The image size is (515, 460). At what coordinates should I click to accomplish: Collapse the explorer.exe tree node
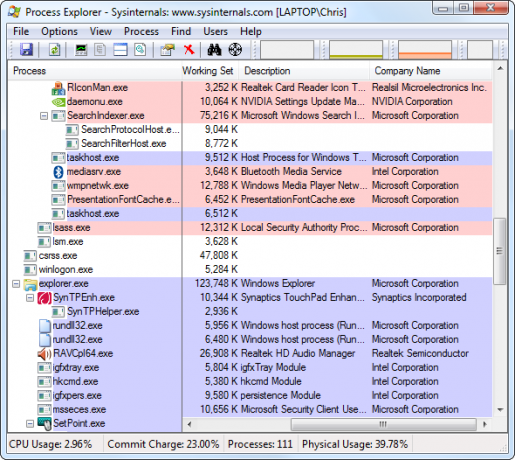pos(16,284)
